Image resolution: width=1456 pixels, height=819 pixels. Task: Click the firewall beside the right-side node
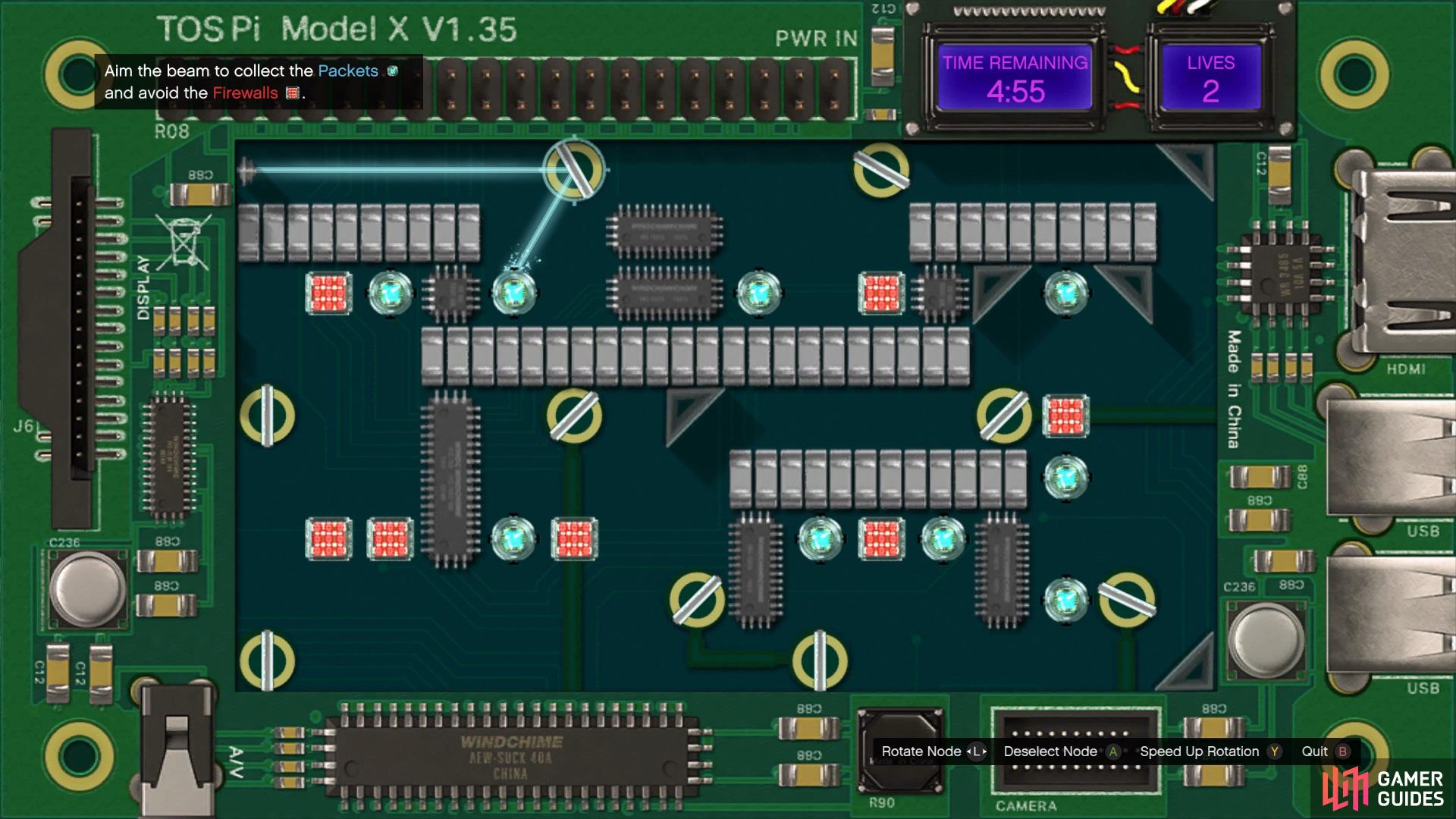point(1065,416)
